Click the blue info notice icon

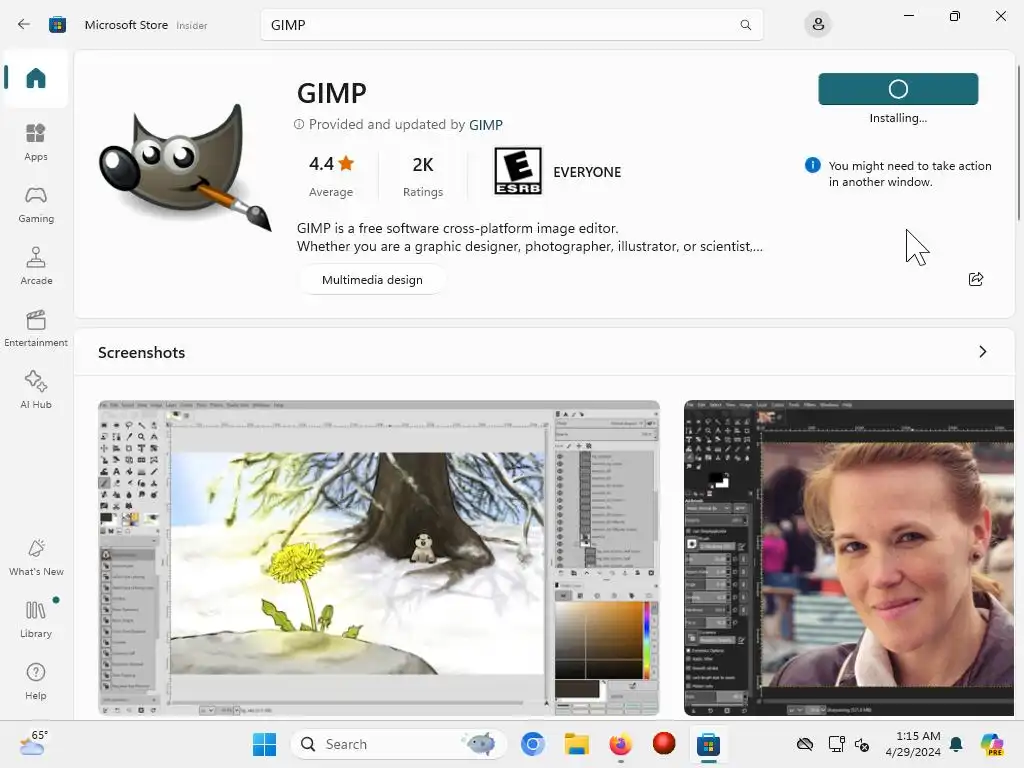click(812, 165)
